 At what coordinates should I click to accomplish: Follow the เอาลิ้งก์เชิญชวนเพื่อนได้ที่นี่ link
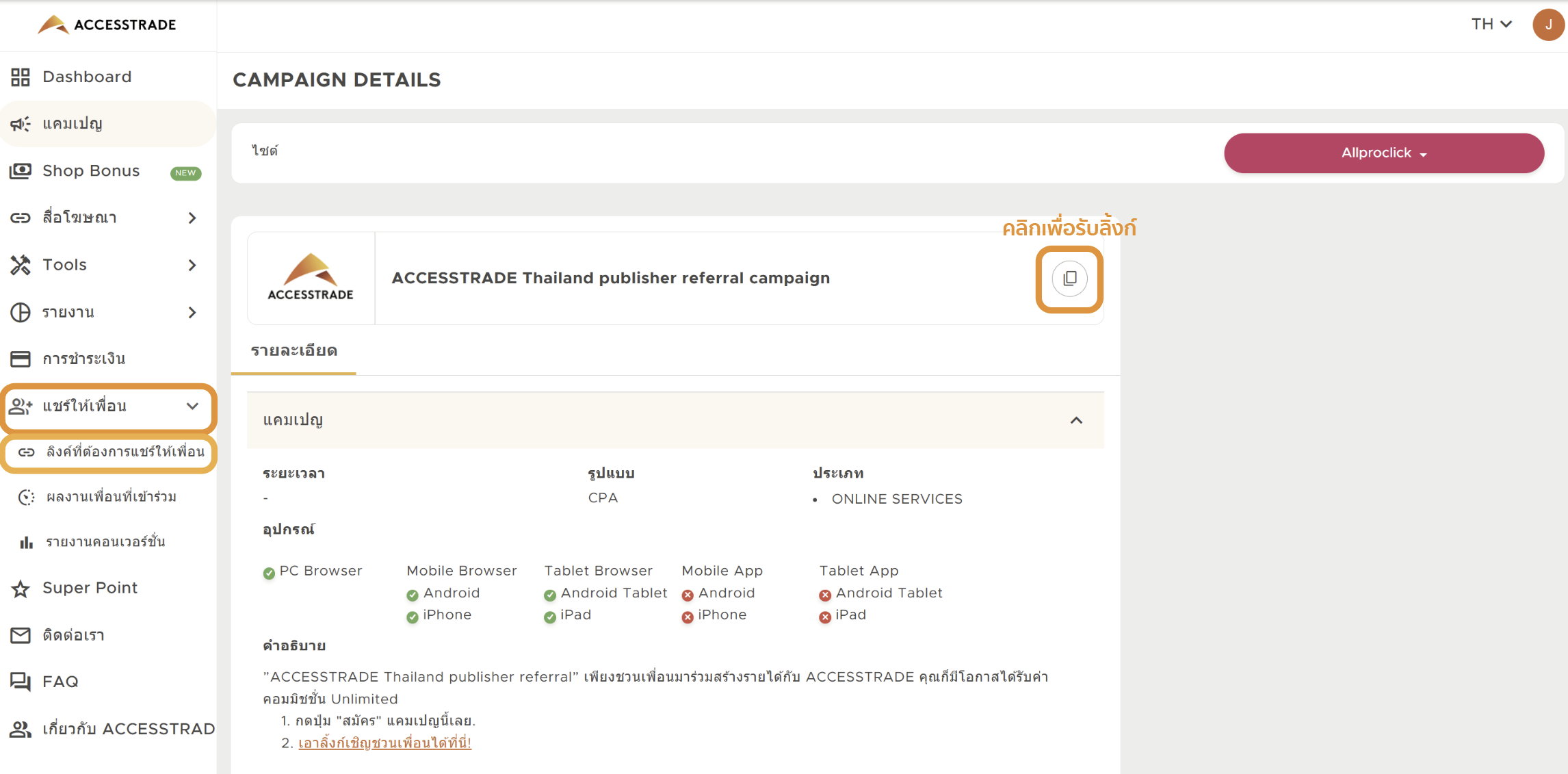tap(384, 743)
